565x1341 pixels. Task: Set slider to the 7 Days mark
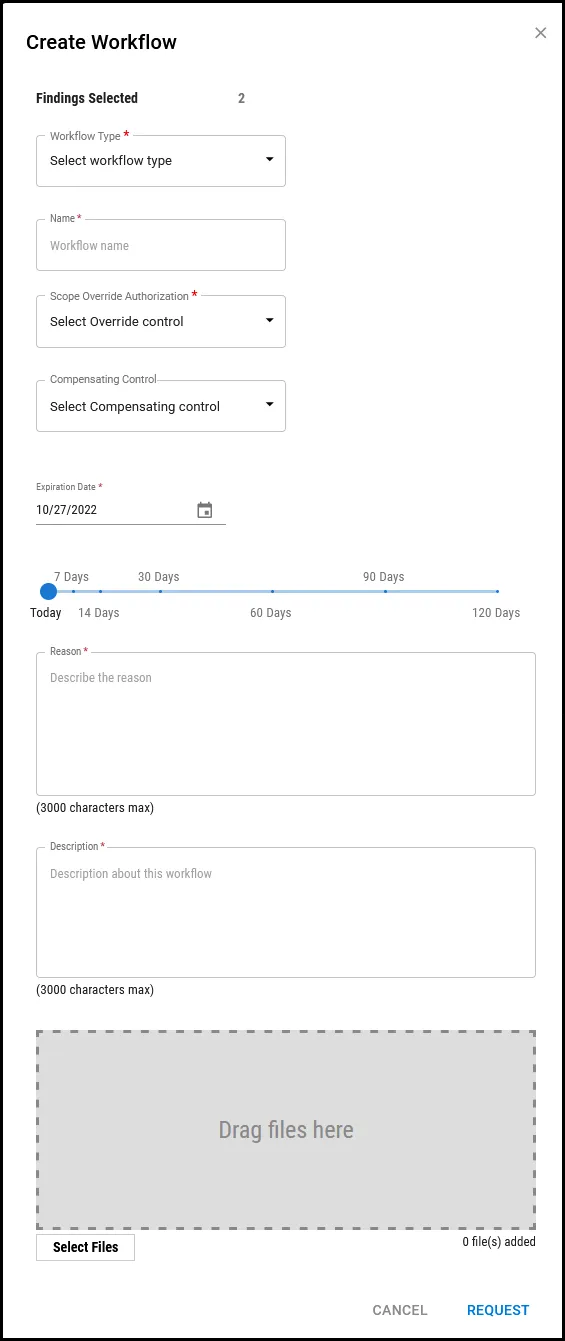tap(73, 591)
